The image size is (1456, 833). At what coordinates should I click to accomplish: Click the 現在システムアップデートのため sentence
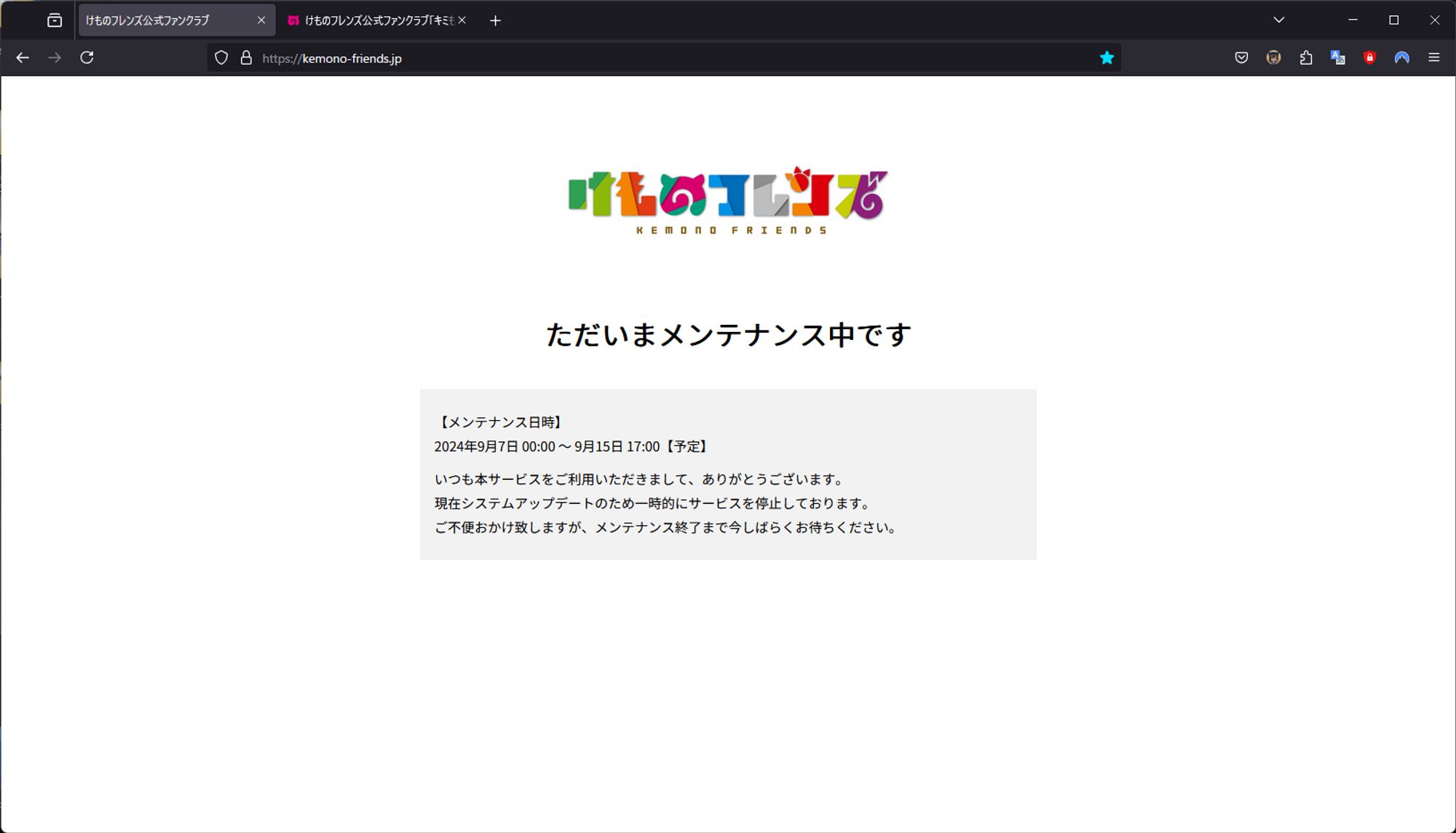[654, 503]
